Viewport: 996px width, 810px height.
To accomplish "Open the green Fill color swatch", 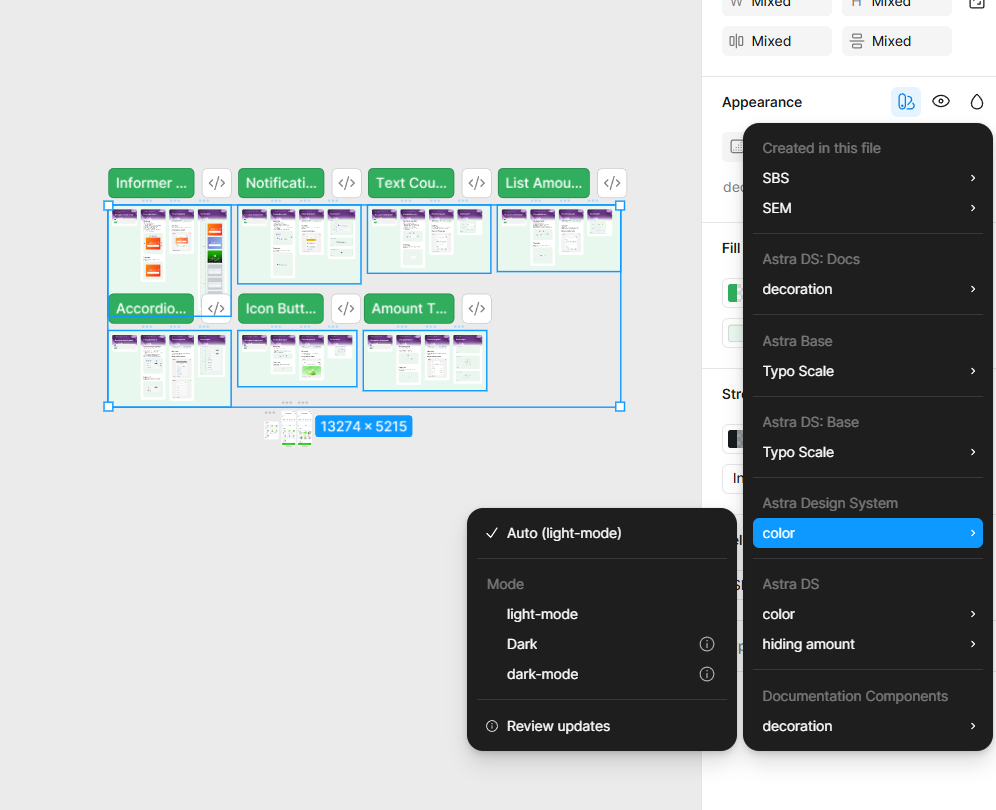I will pyautogui.click(x=735, y=293).
